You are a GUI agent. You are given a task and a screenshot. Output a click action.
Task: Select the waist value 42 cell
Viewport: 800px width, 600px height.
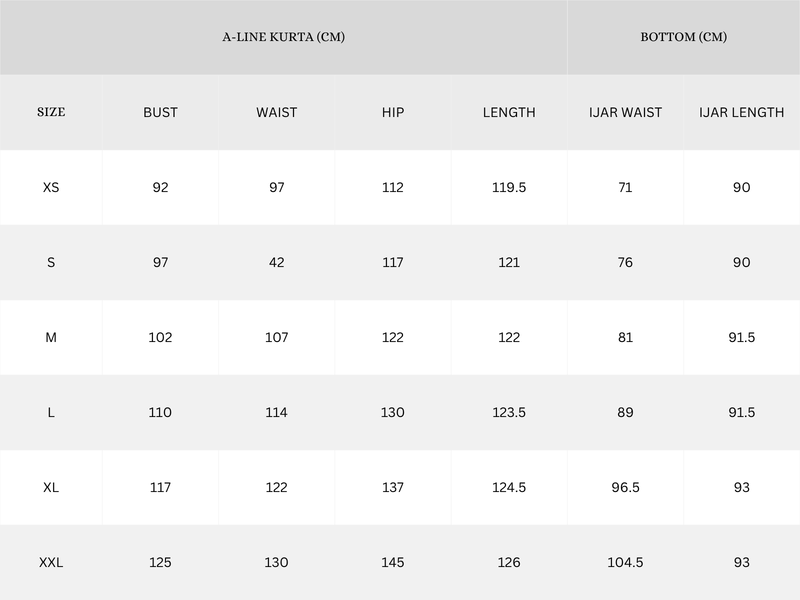[x=277, y=262]
